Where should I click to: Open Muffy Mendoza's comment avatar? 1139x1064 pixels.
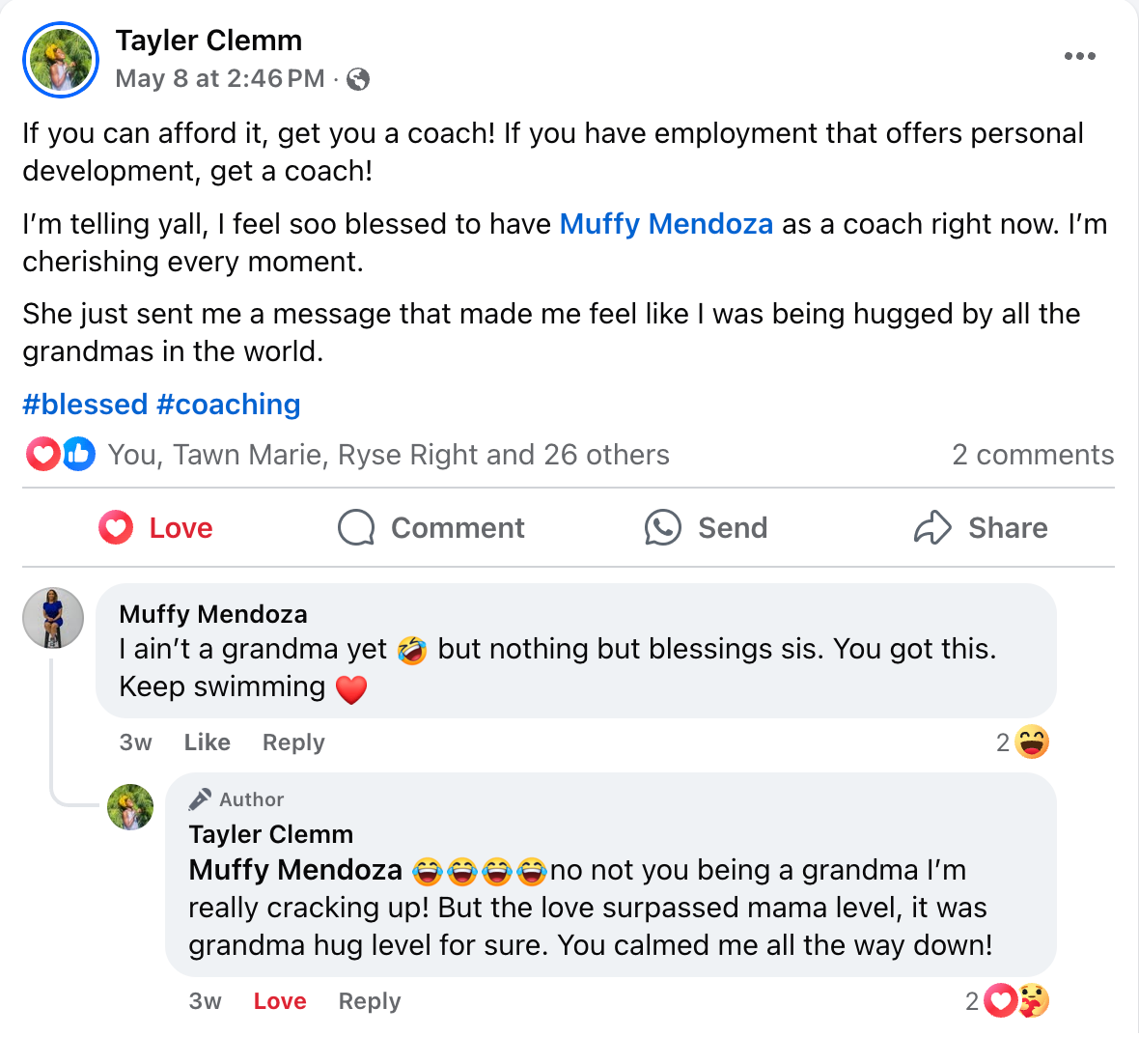point(53,618)
